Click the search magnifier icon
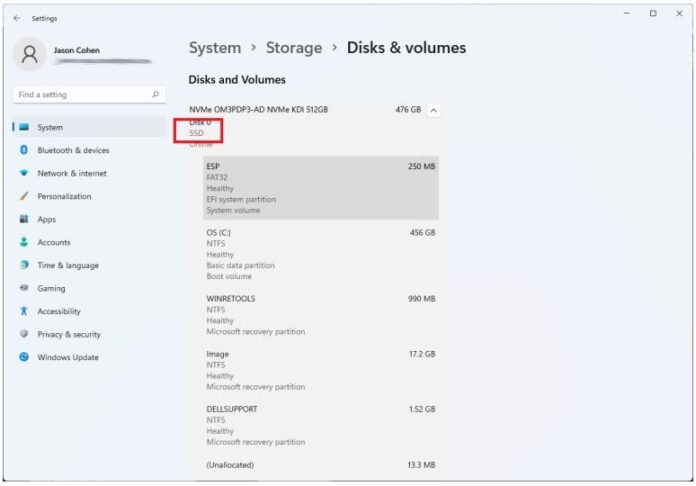The width and height of the screenshot is (696, 486). 155,95
